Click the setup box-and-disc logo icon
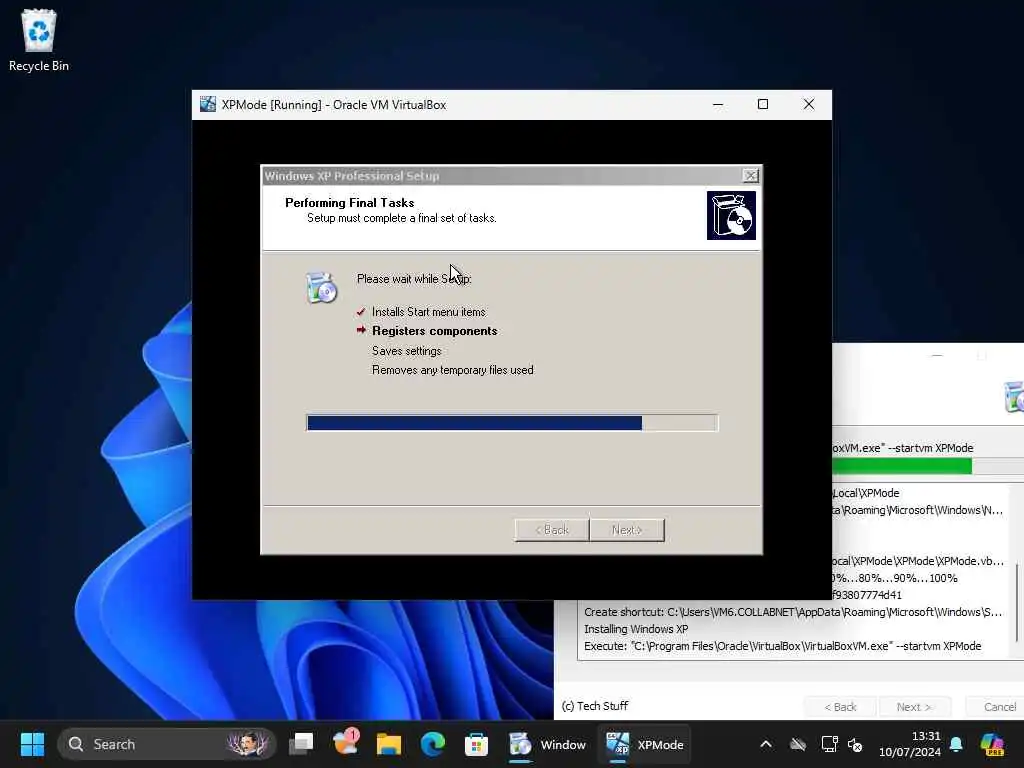Image resolution: width=1024 pixels, height=768 pixels. pyautogui.click(x=731, y=216)
